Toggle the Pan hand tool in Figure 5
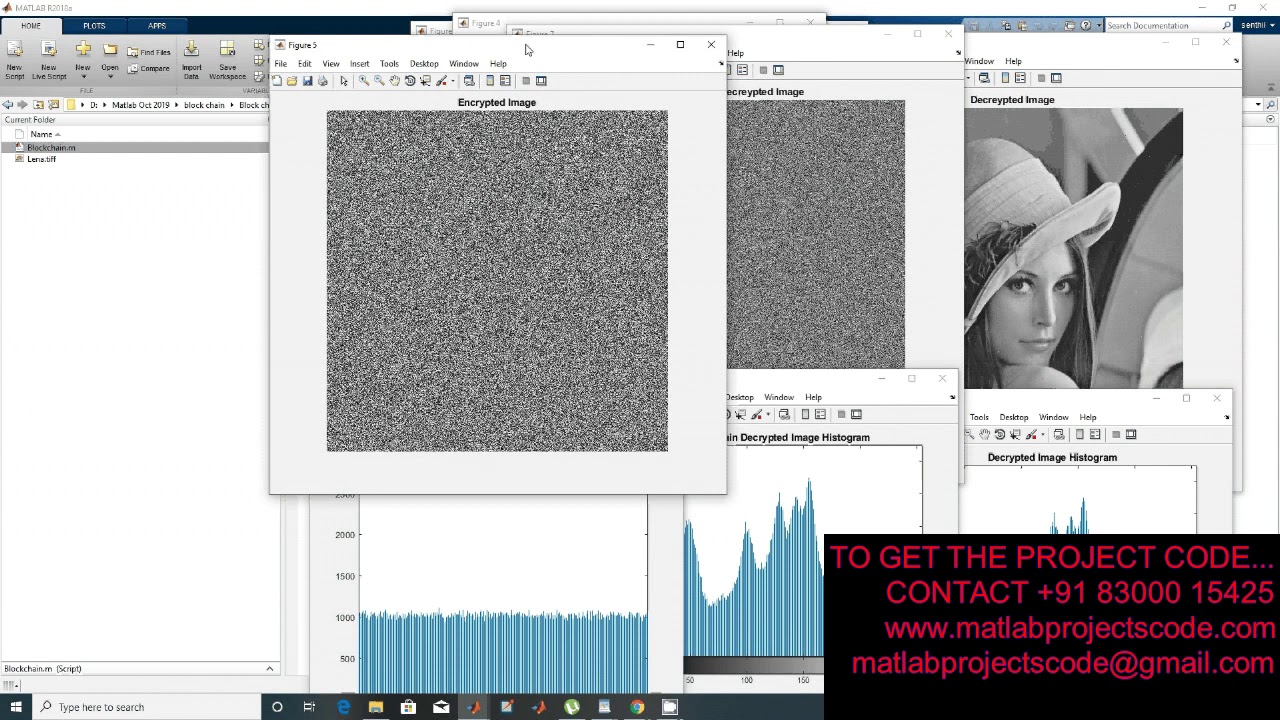 pyautogui.click(x=395, y=81)
